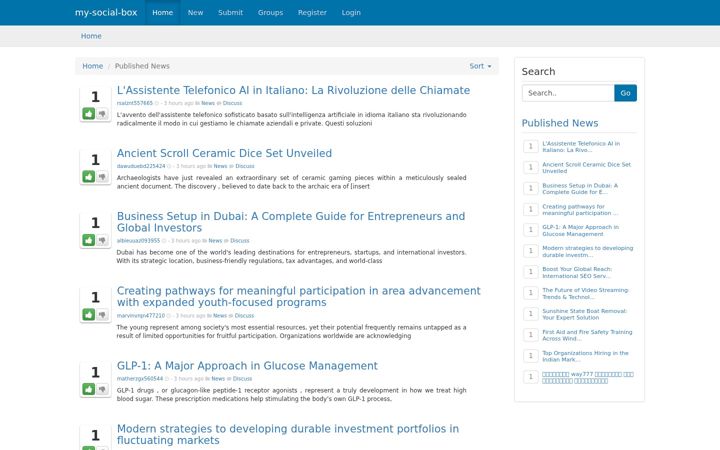720x450 pixels.
Task: Click Discuss under the GLP-1 post
Action: pos(242,379)
